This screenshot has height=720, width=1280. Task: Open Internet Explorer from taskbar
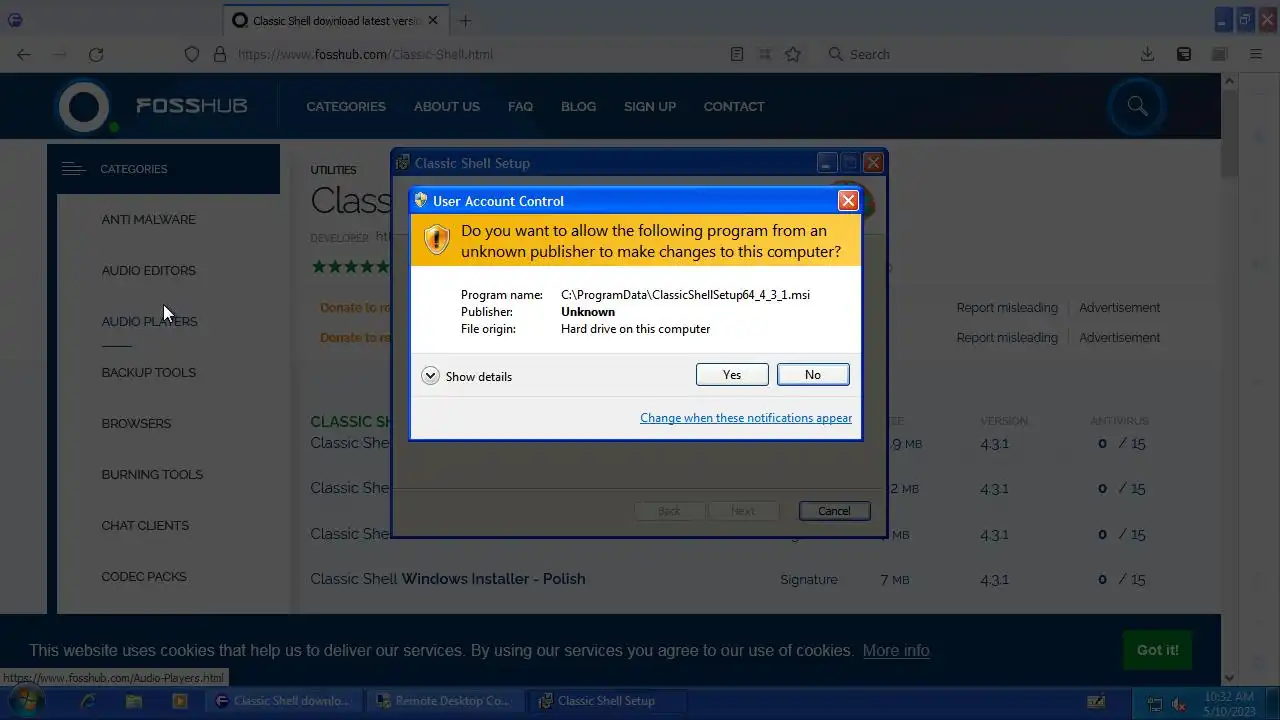(88, 701)
